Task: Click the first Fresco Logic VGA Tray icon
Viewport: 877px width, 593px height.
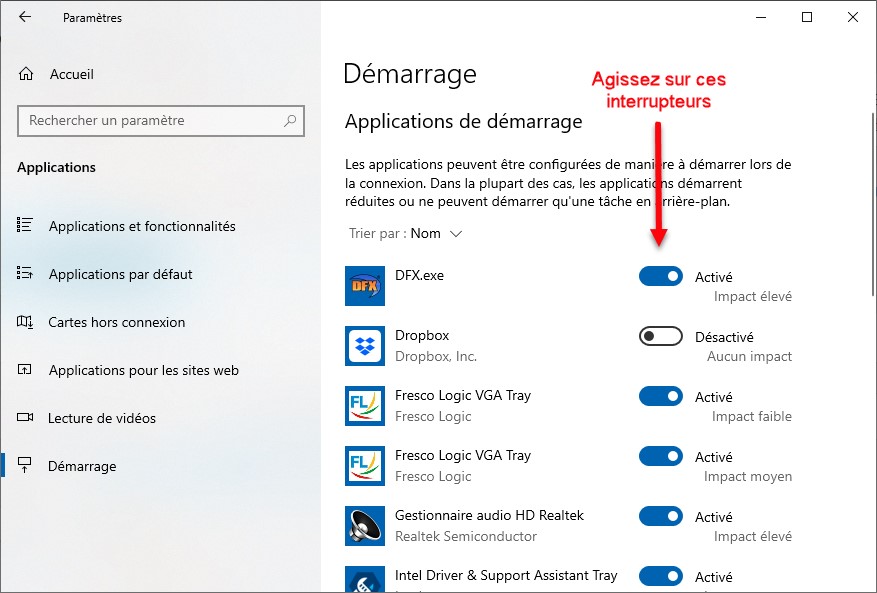Action: [x=364, y=406]
